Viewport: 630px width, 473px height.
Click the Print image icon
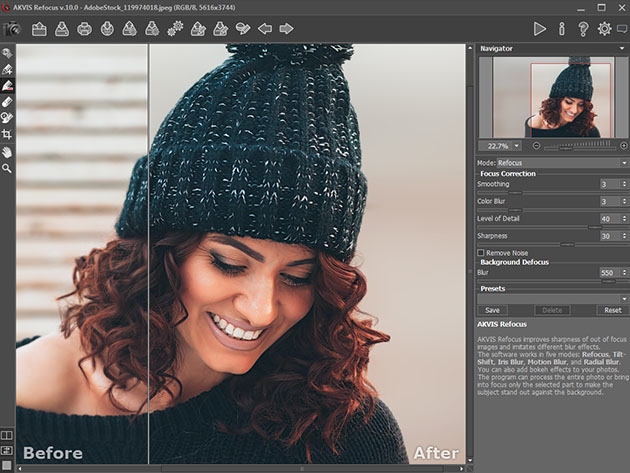[x=84, y=29]
